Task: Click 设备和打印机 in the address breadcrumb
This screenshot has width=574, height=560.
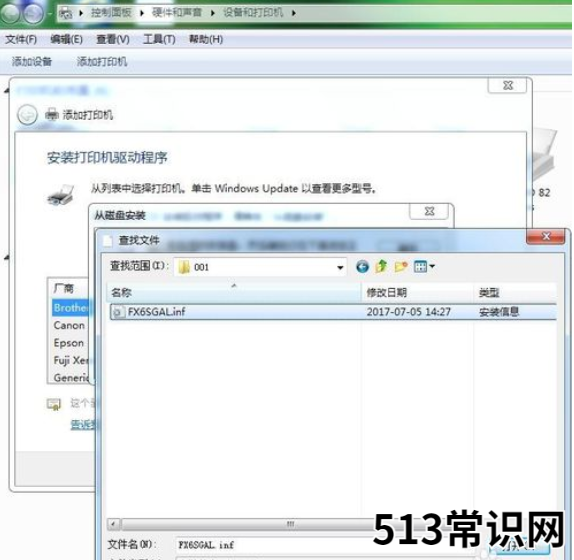Action: coord(253,13)
